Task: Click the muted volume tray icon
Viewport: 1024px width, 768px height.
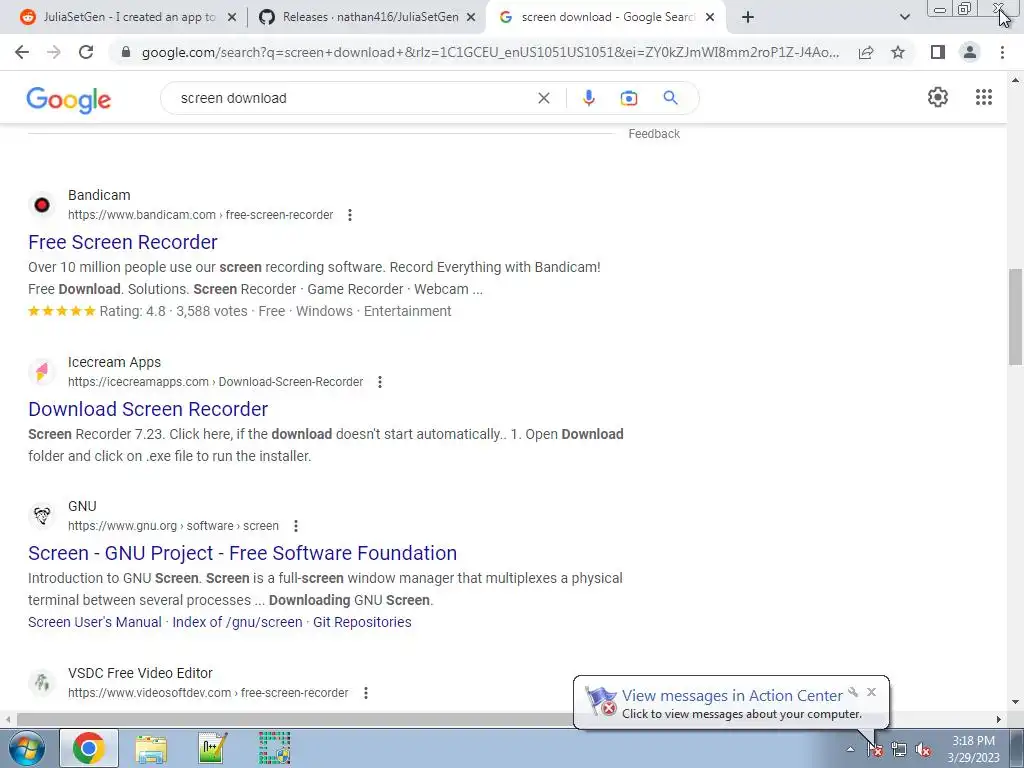Action: coord(923,750)
